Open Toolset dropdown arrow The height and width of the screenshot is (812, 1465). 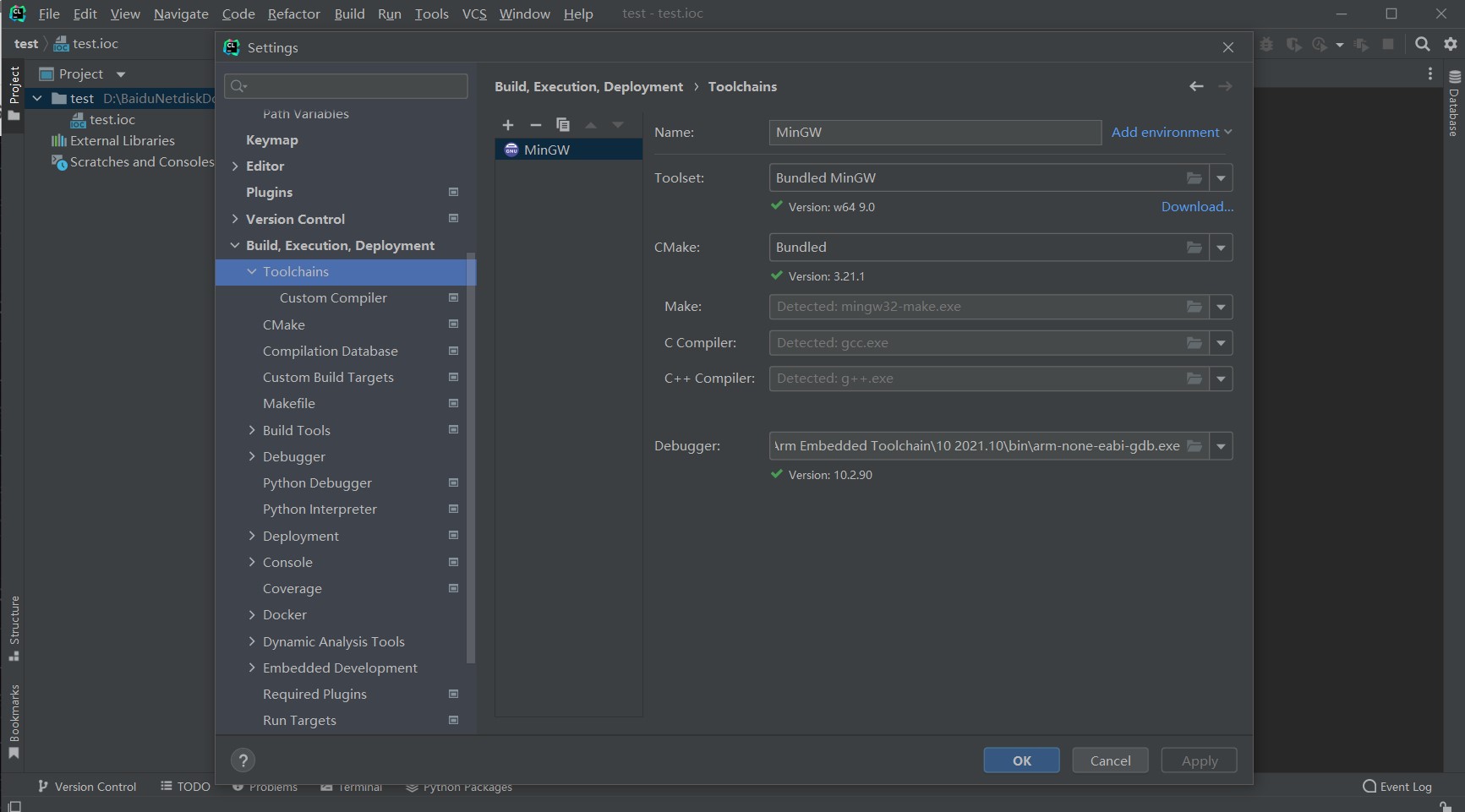click(1221, 178)
